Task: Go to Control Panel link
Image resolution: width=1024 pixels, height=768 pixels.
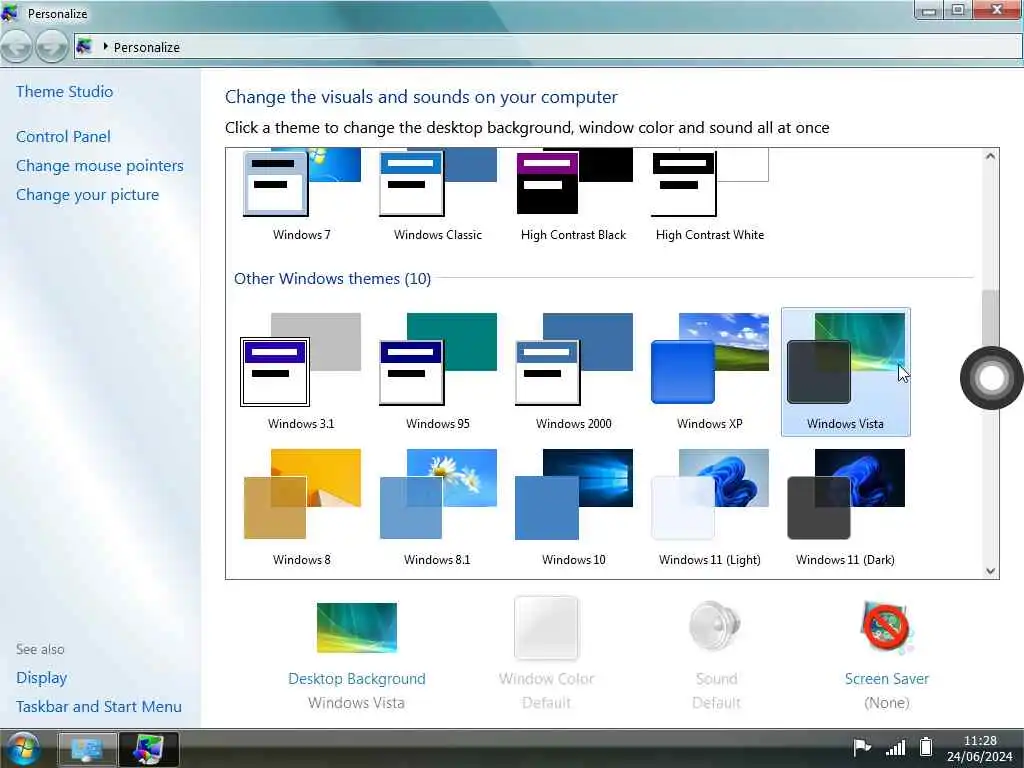Action: [63, 136]
